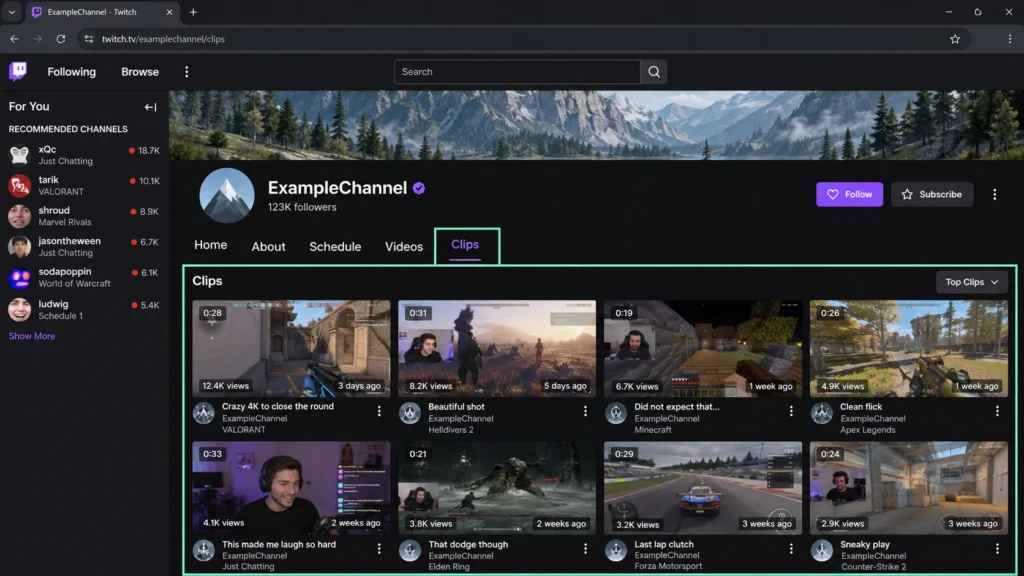Play the Last lap clutch Forza clip
The width and height of the screenshot is (1024, 576).
point(703,488)
